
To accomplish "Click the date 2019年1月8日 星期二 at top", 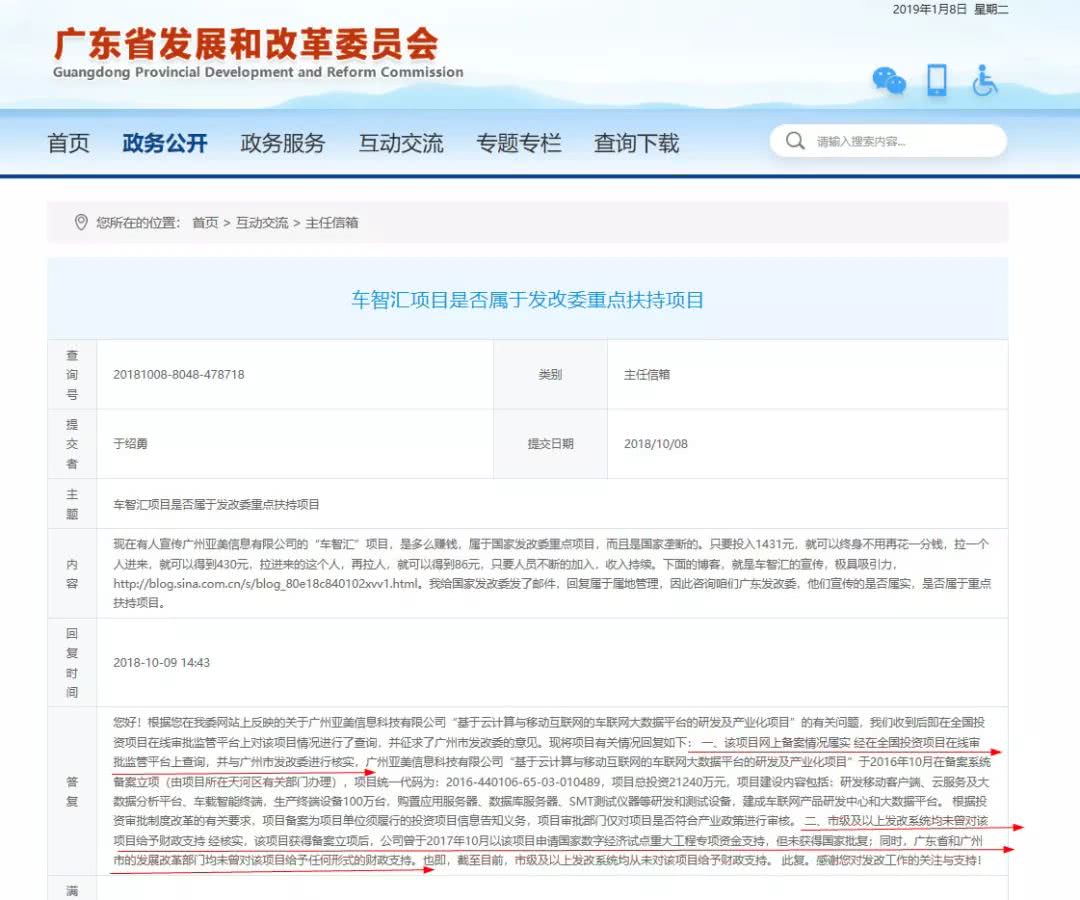I will click(951, 9).
